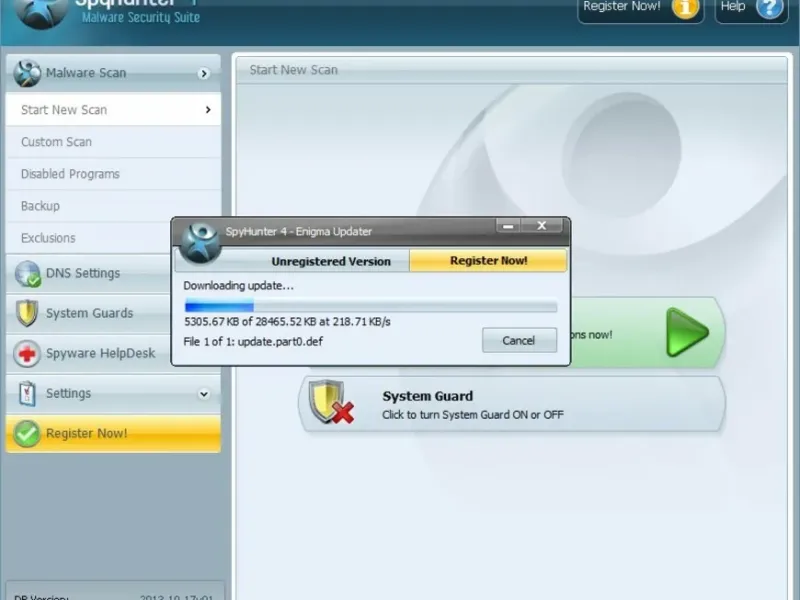Click the Help button in the header
The image size is (800, 600).
(752, 9)
